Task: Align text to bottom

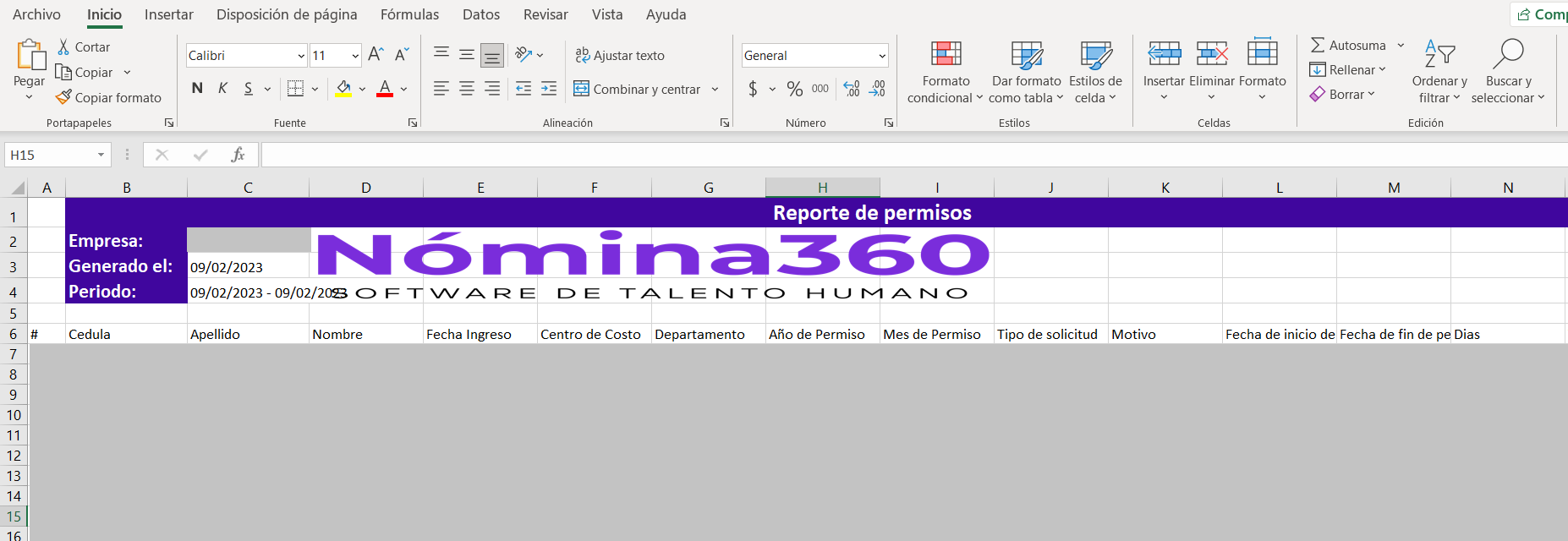Action: tap(492, 55)
